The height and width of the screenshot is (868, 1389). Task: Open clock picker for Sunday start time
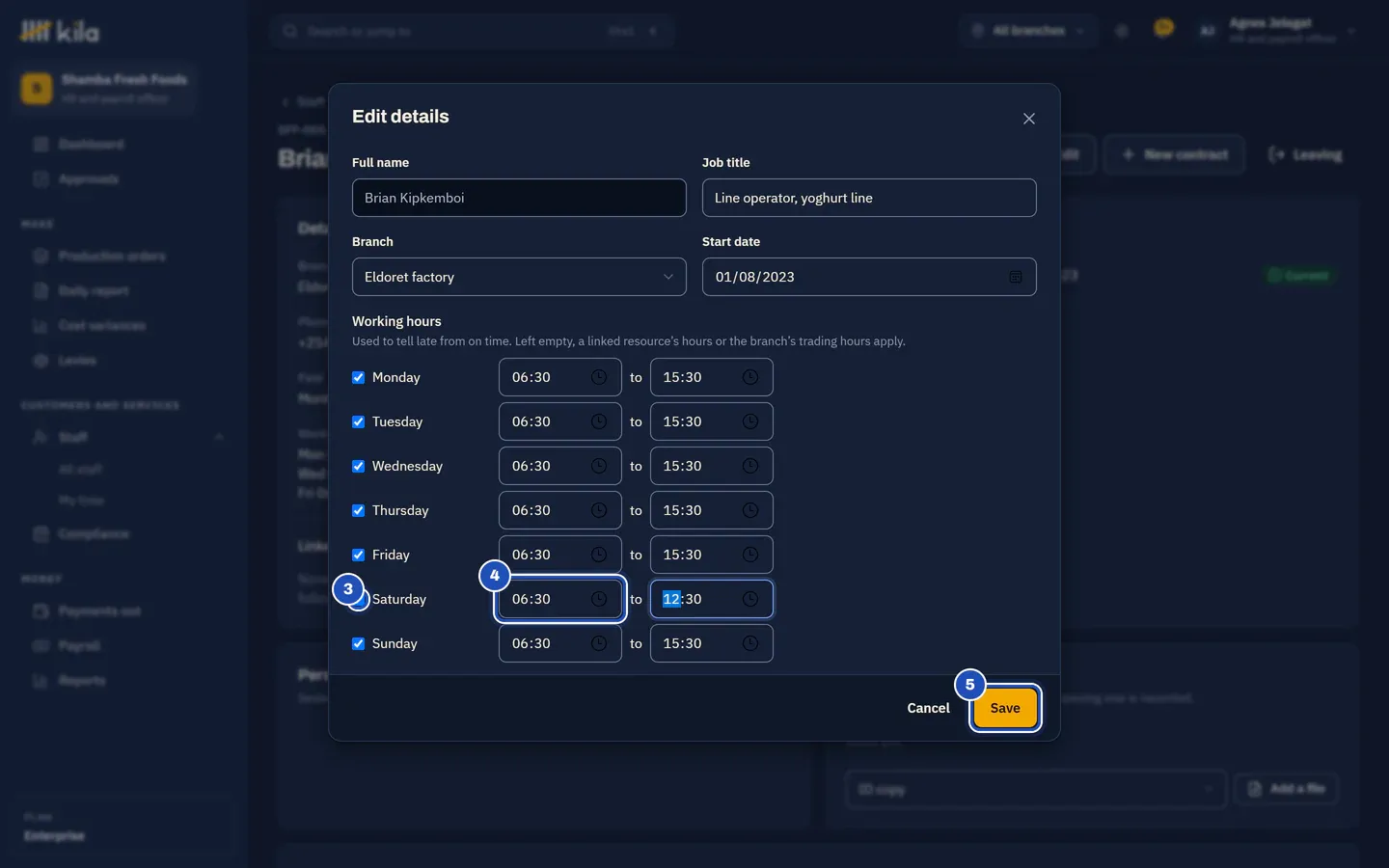click(x=599, y=643)
